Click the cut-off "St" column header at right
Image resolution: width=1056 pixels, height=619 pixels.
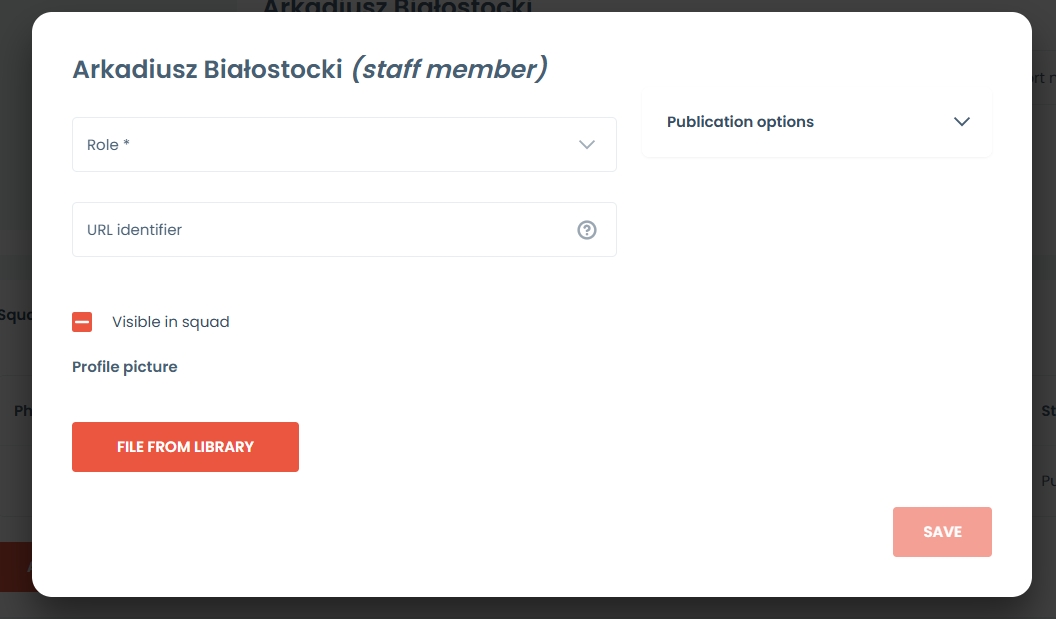point(1047,411)
